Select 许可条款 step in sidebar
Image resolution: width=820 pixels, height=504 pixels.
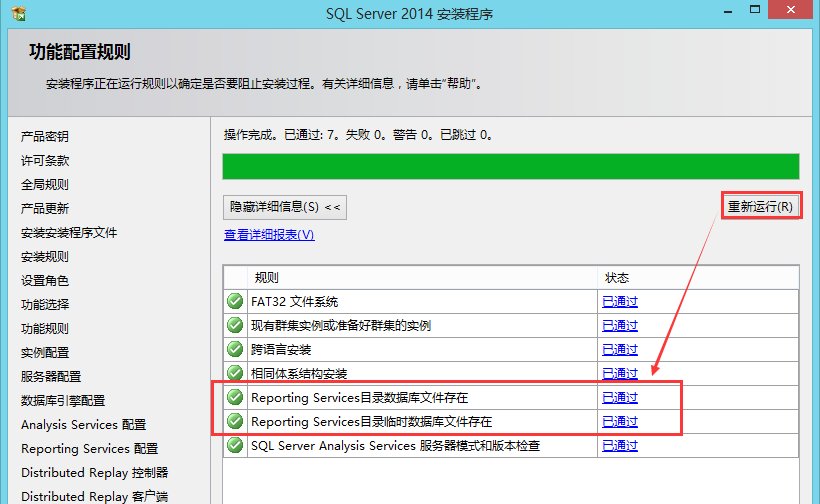click(45, 161)
